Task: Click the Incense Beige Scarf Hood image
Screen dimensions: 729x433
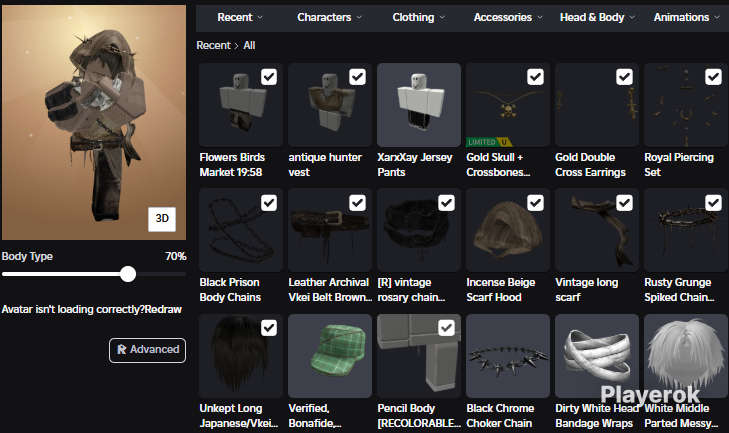Action: pyautogui.click(x=508, y=230)
